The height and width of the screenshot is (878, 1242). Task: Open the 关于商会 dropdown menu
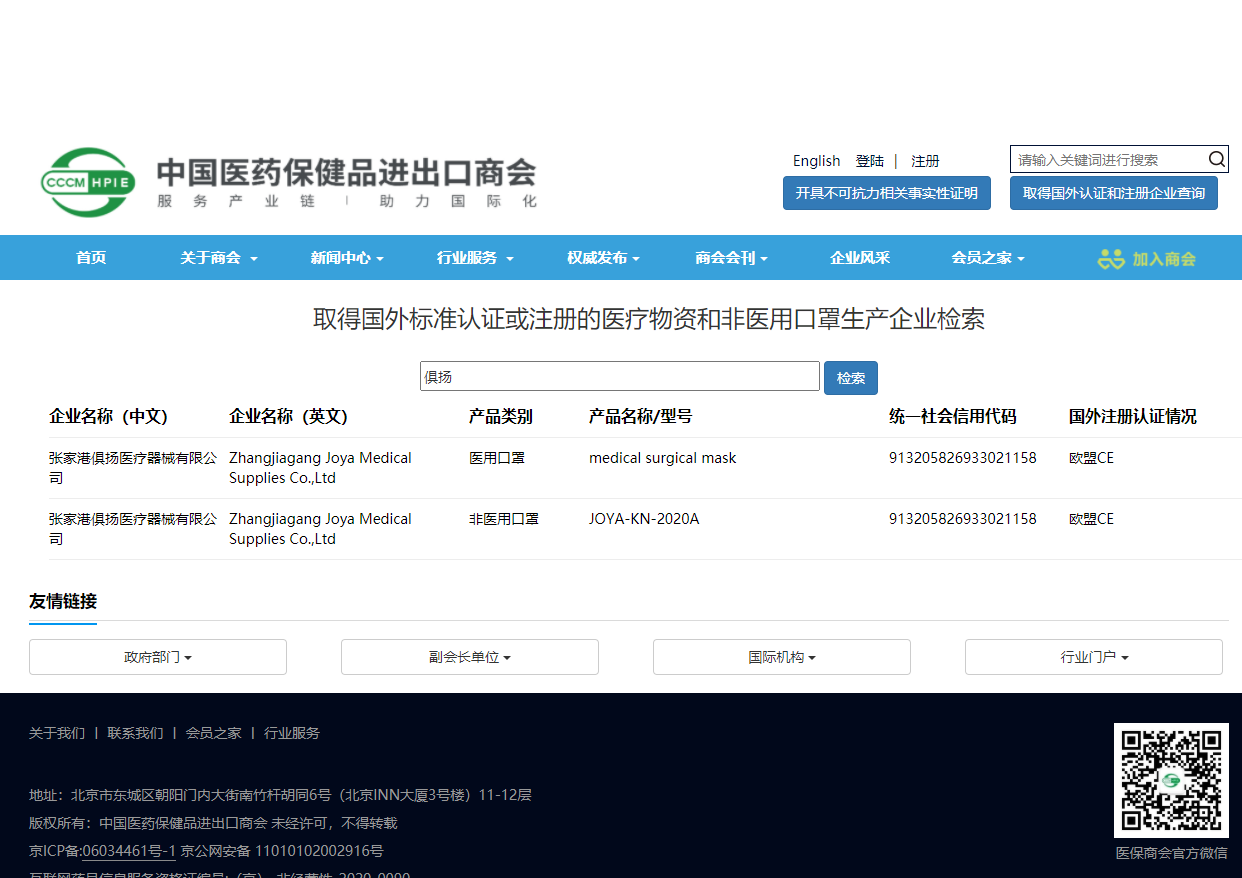click(219, 258)
